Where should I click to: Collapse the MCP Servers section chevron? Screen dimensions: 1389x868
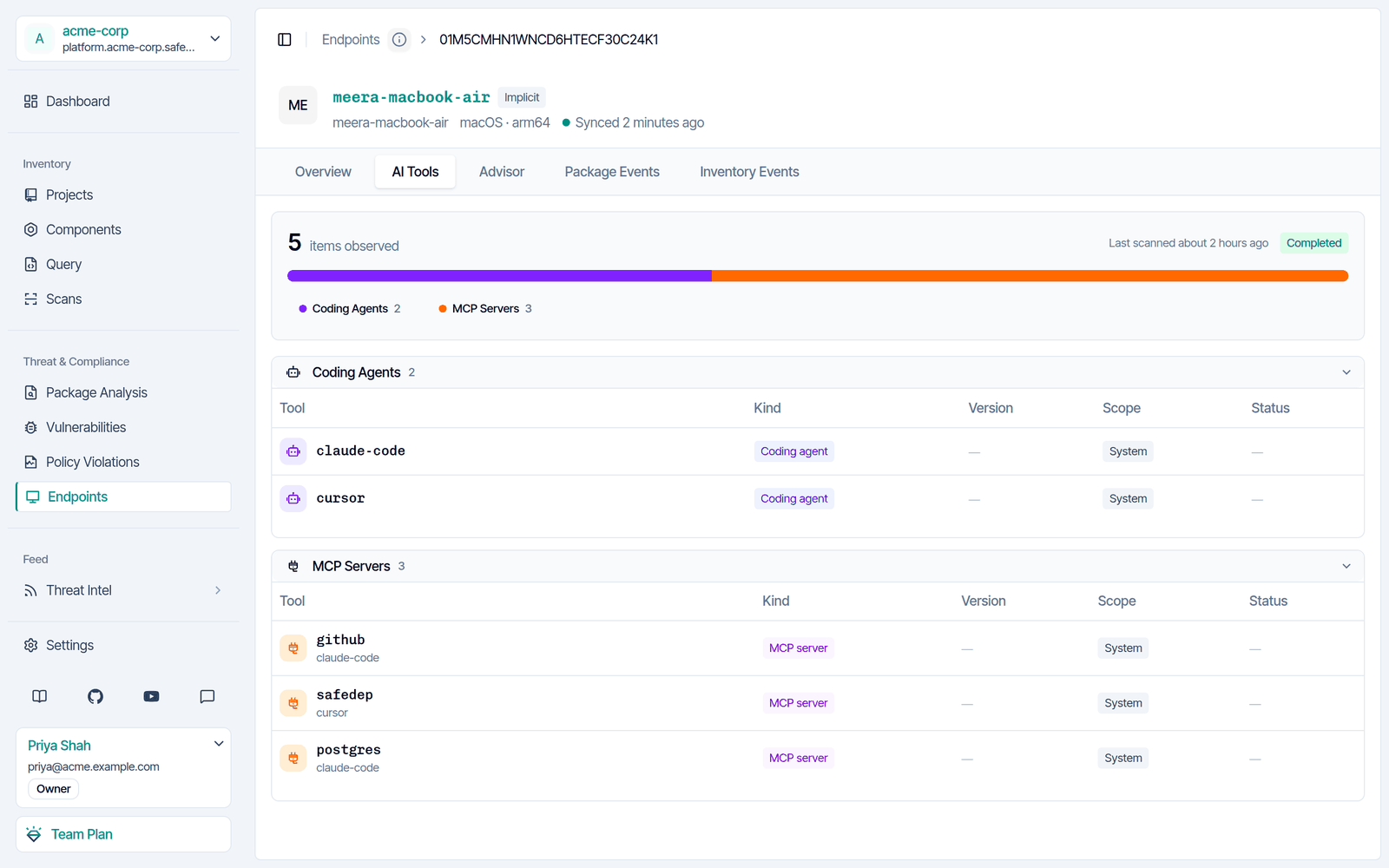(1346, 566)
